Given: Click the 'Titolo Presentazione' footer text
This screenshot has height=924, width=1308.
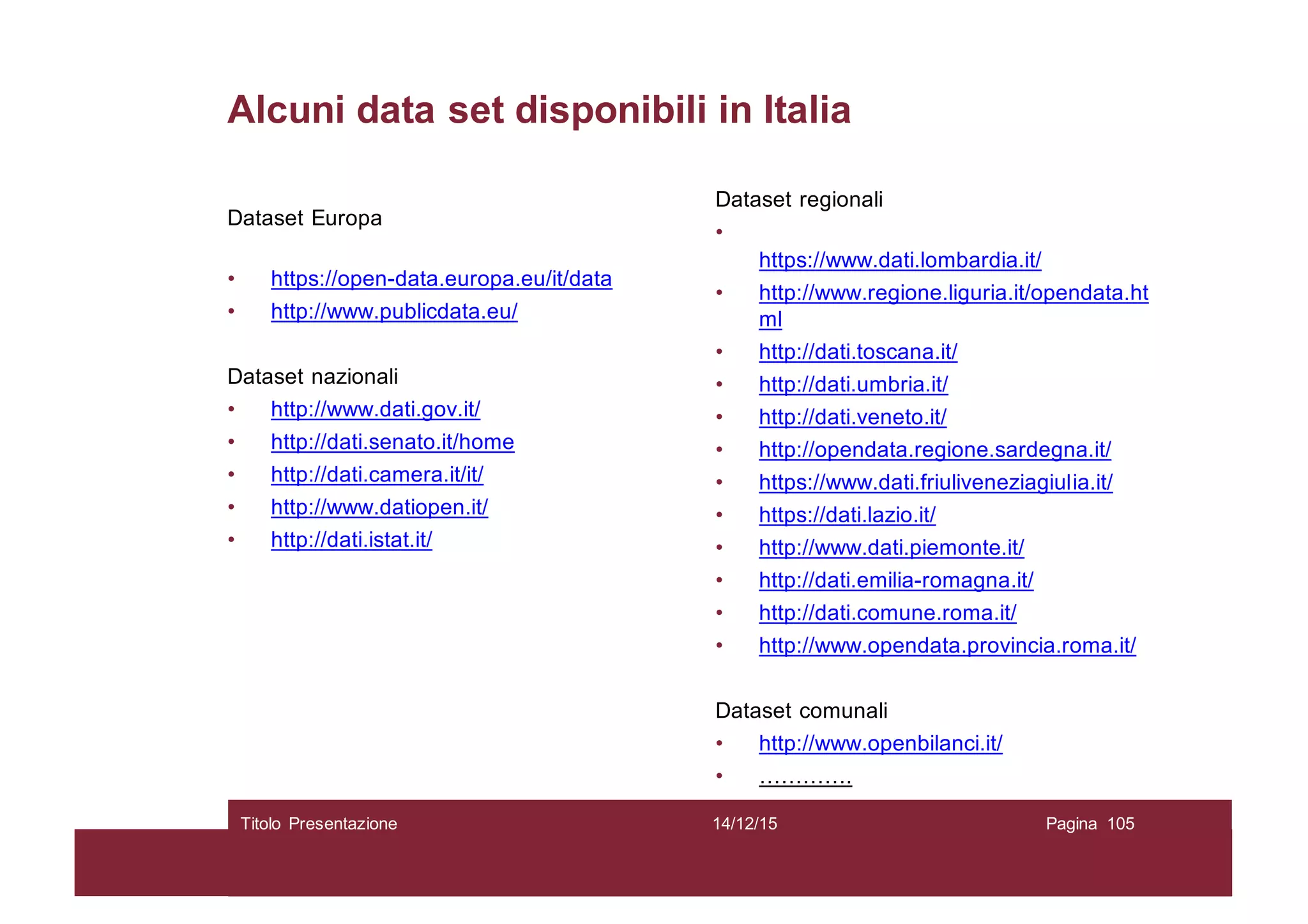Looking at the screenshot, I should 319,824.
